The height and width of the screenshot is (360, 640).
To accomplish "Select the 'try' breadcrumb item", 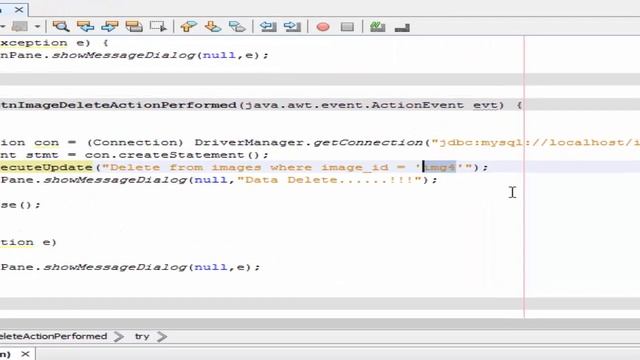I will pyautogui.click(x=142, y=336).
